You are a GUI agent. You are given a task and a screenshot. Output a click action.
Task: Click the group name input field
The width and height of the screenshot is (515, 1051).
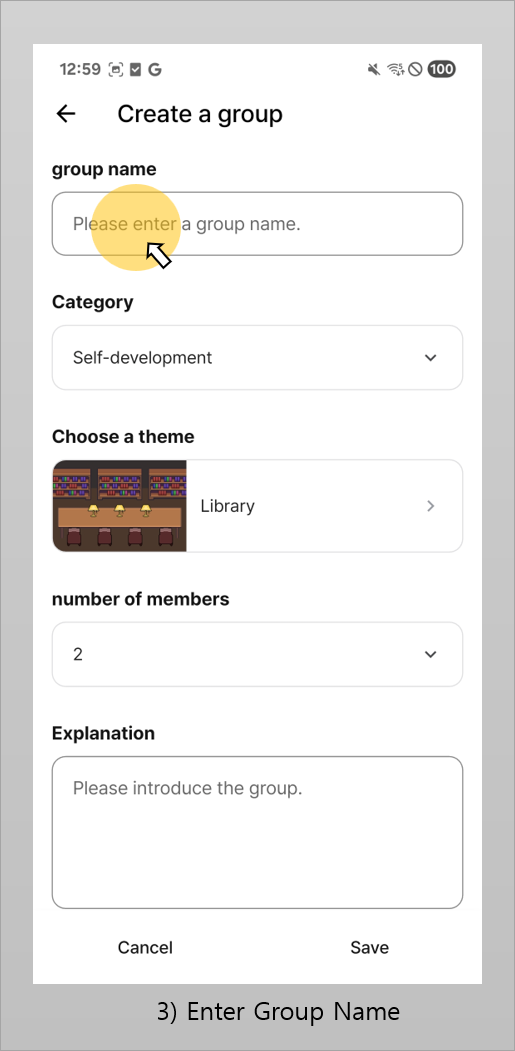point(258,224)
